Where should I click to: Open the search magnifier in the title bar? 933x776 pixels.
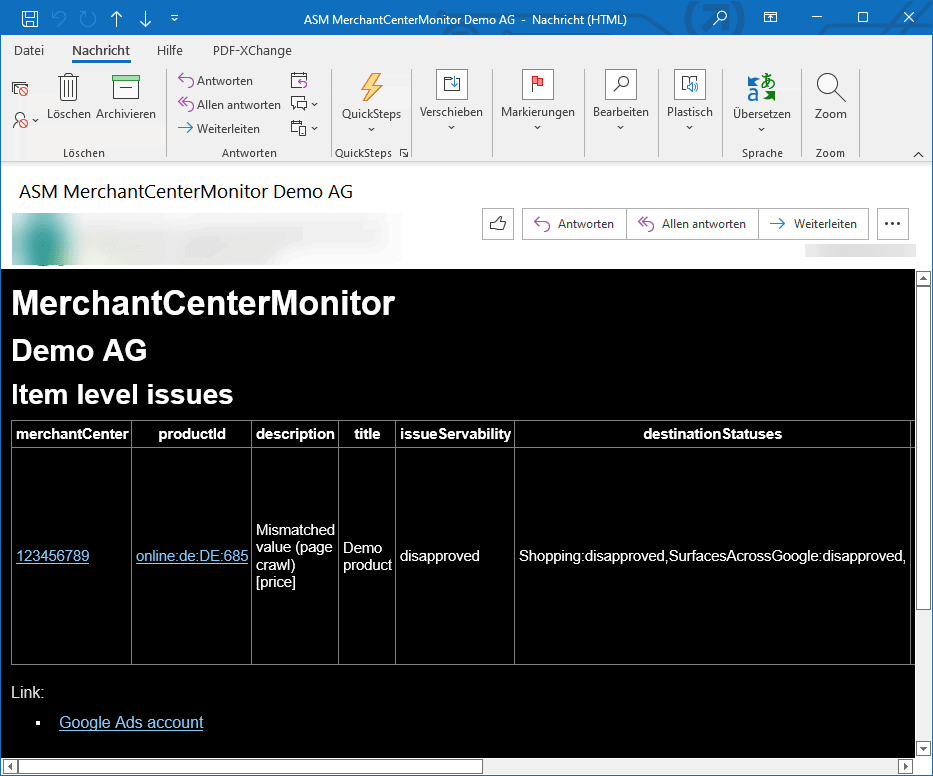click(x=720, y=18)
